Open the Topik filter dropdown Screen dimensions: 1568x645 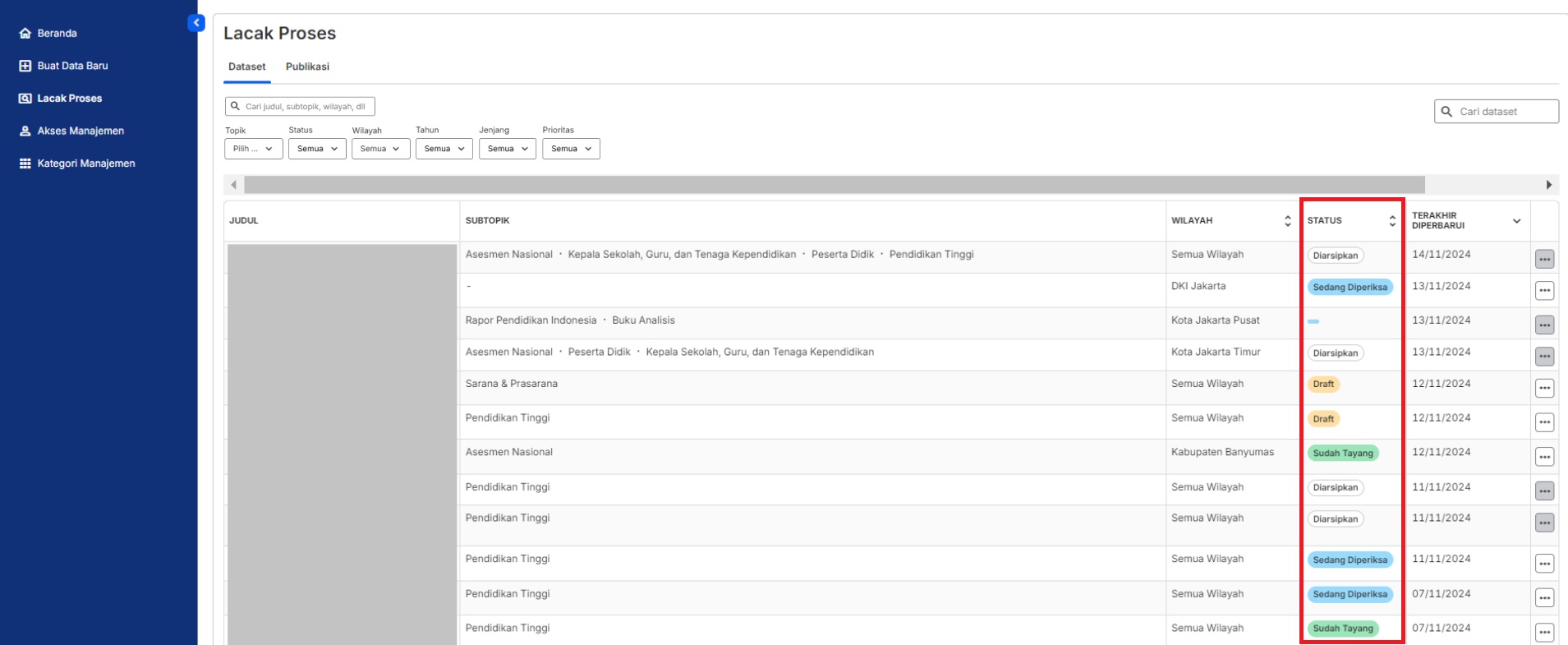[254, 149]
